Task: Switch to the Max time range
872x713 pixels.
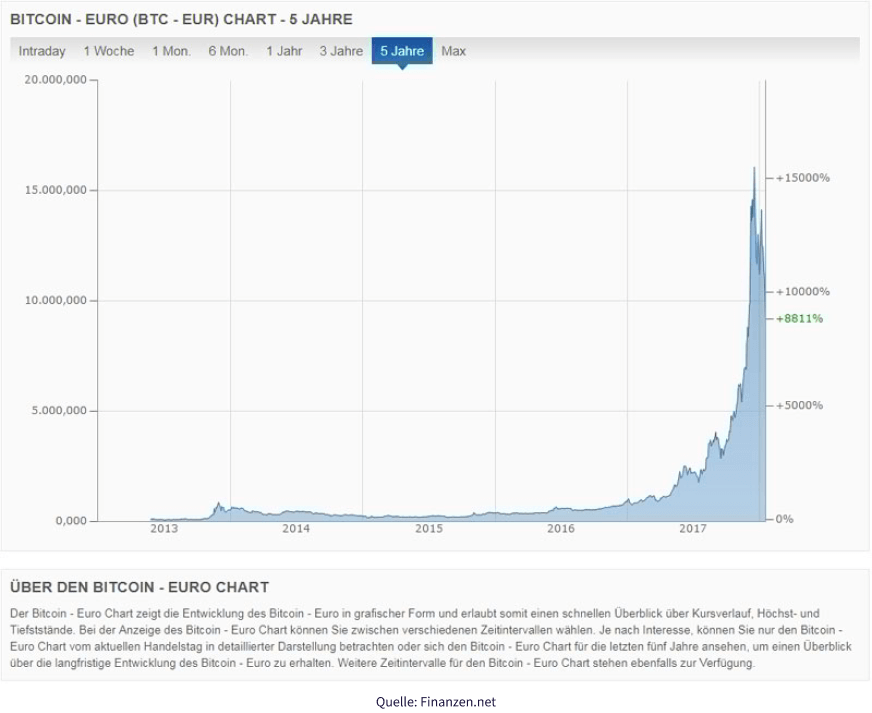Action: click(456, 51)
